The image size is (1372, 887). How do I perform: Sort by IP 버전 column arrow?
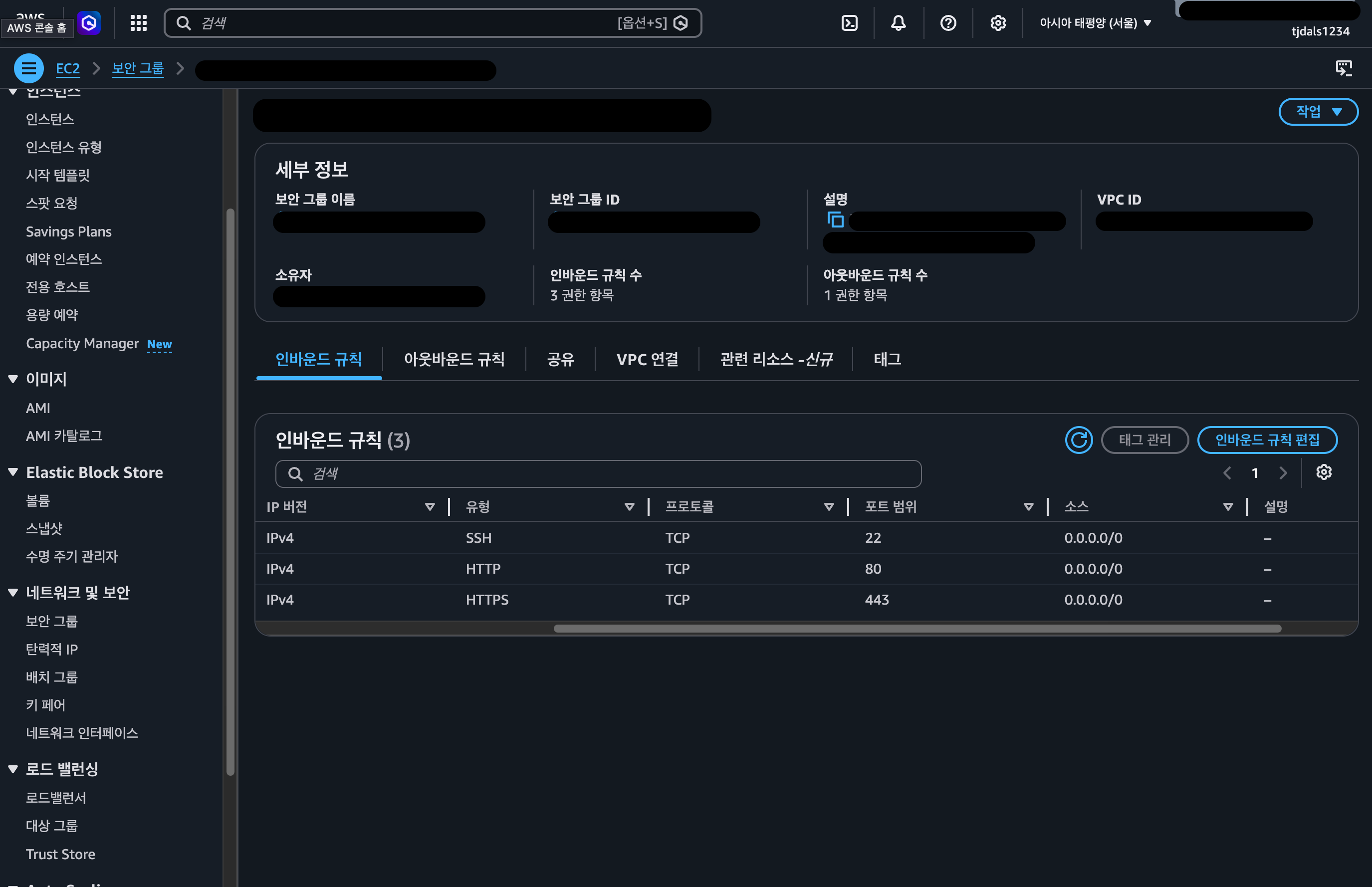click(430, 507)
